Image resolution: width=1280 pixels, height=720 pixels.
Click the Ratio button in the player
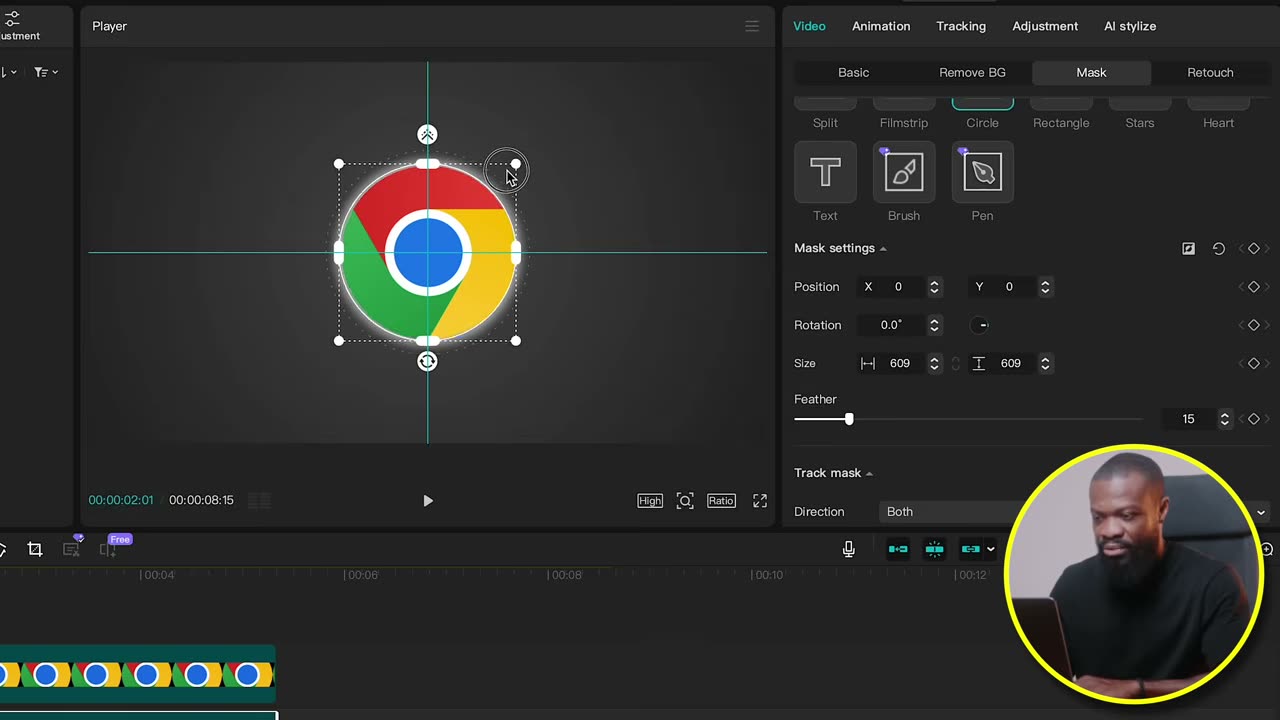pyautogui.click(x=721, y=501)
